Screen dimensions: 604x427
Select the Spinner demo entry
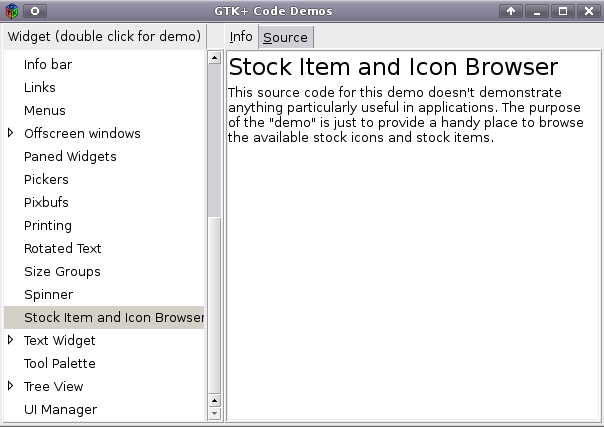click(x=49, y=294)
